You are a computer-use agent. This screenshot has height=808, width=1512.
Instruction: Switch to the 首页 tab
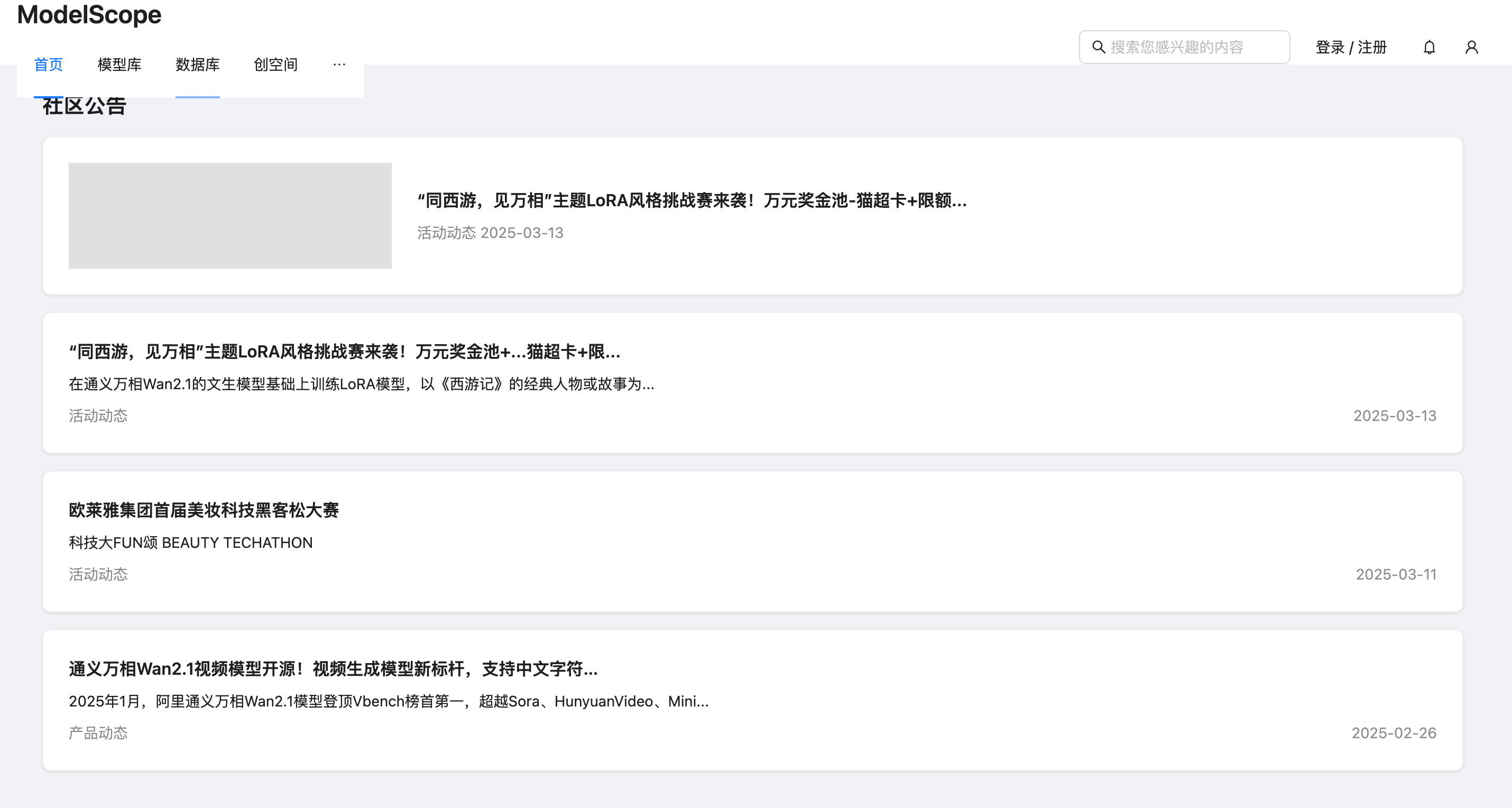(48, 65)
